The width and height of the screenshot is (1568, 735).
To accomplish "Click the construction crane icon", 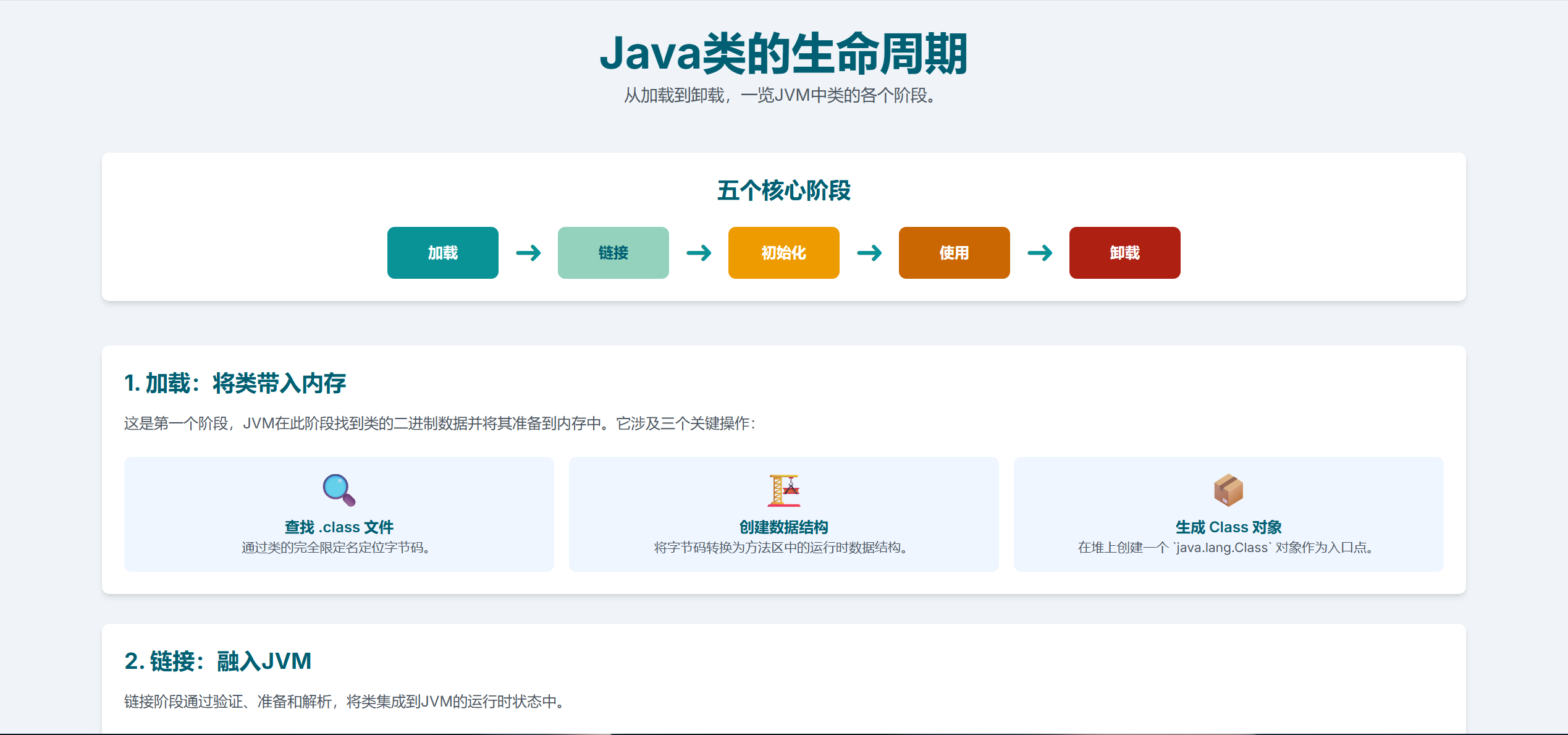I will tap(783, 490).
